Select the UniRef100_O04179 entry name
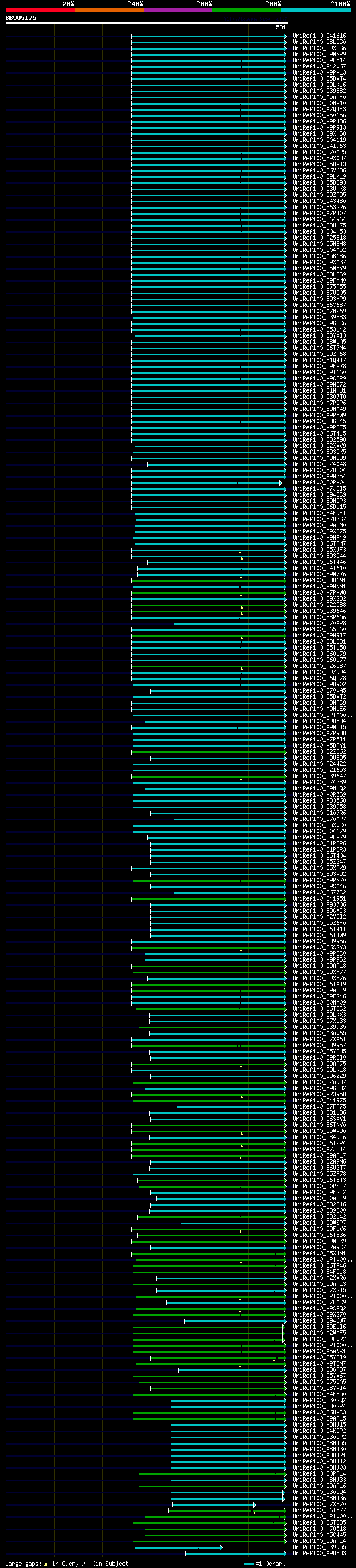 319,831
